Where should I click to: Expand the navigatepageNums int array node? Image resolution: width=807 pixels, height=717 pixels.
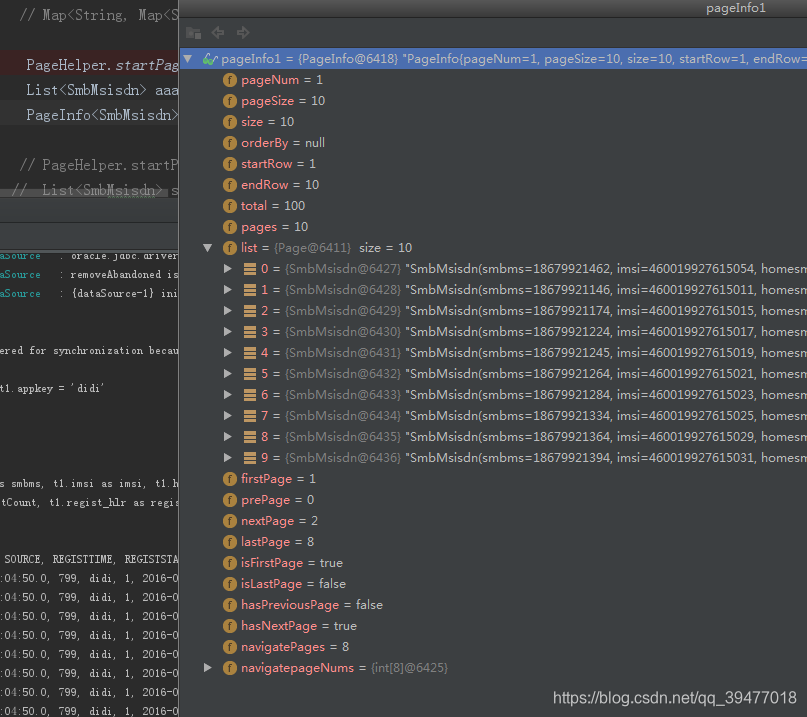[x=208, y=668]
